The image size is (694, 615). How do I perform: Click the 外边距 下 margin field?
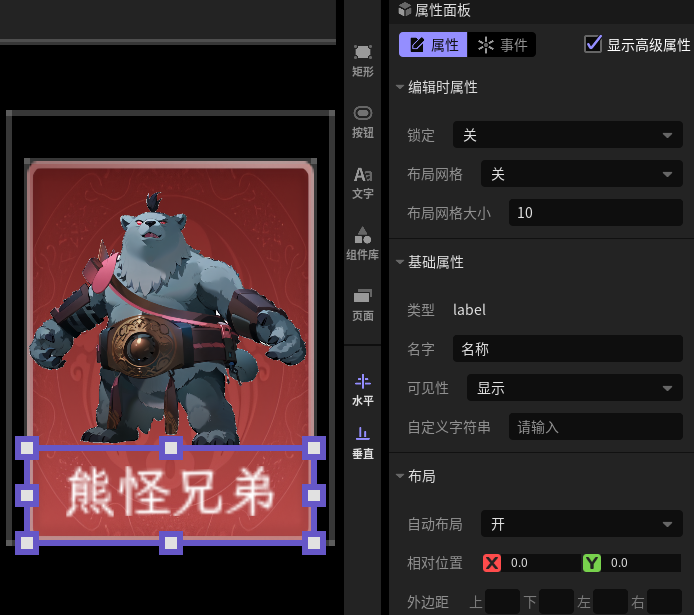556,602
